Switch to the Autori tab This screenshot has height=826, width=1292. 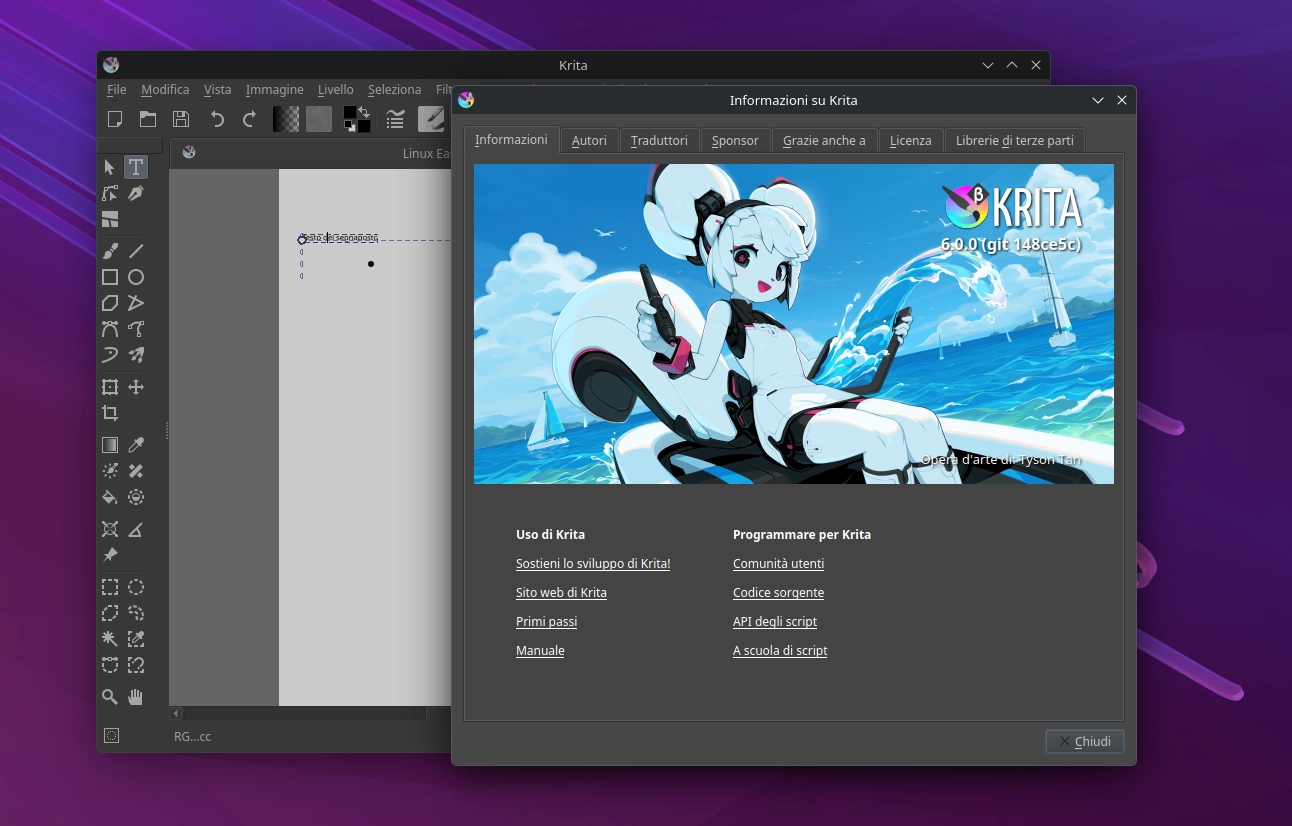tap(589, 140)
